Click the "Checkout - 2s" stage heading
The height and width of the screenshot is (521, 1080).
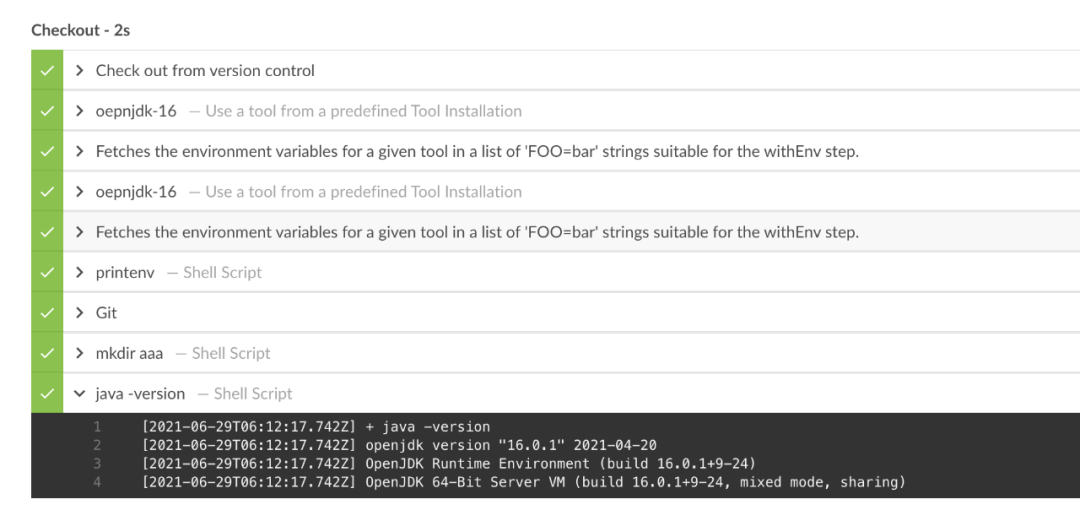tap(80, 30)
